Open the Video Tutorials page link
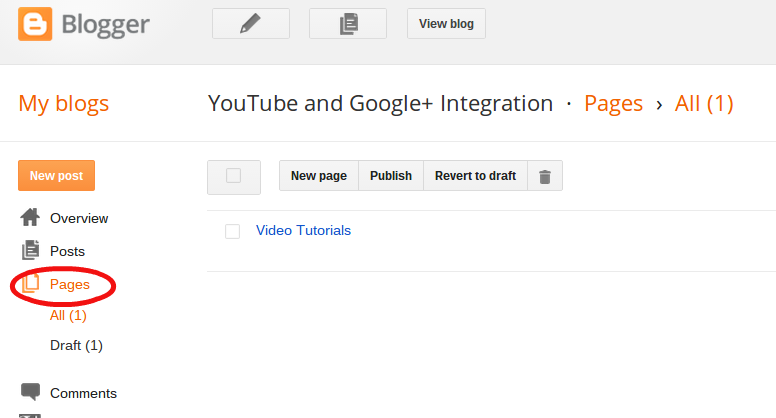The width and height of the screenshot is (776, 418). (303, 231)
